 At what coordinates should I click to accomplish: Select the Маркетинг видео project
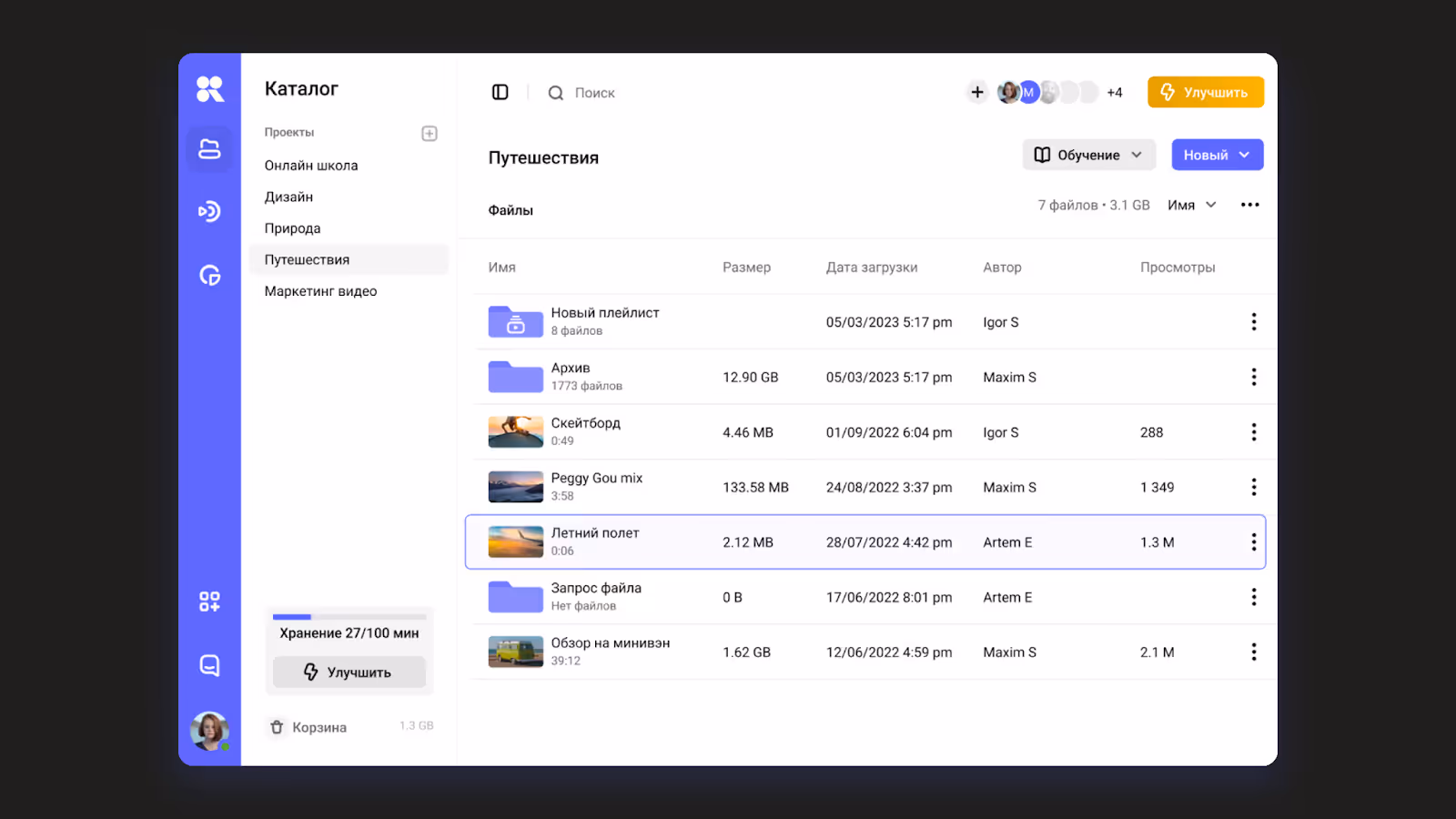[x=320, y=291]
